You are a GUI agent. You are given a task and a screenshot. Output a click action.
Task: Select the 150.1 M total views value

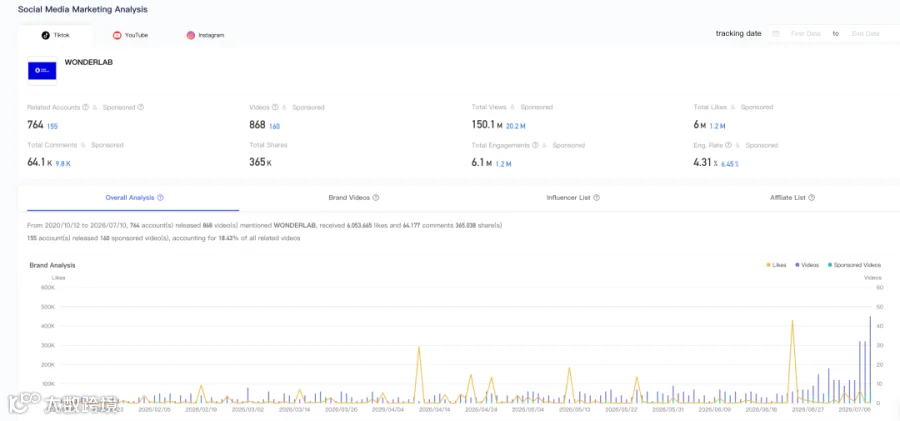(x=487, y=125)
